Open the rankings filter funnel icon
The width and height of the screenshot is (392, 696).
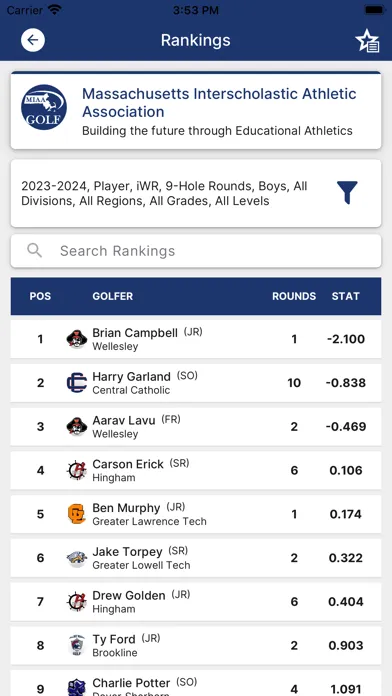tap(347, 193)
